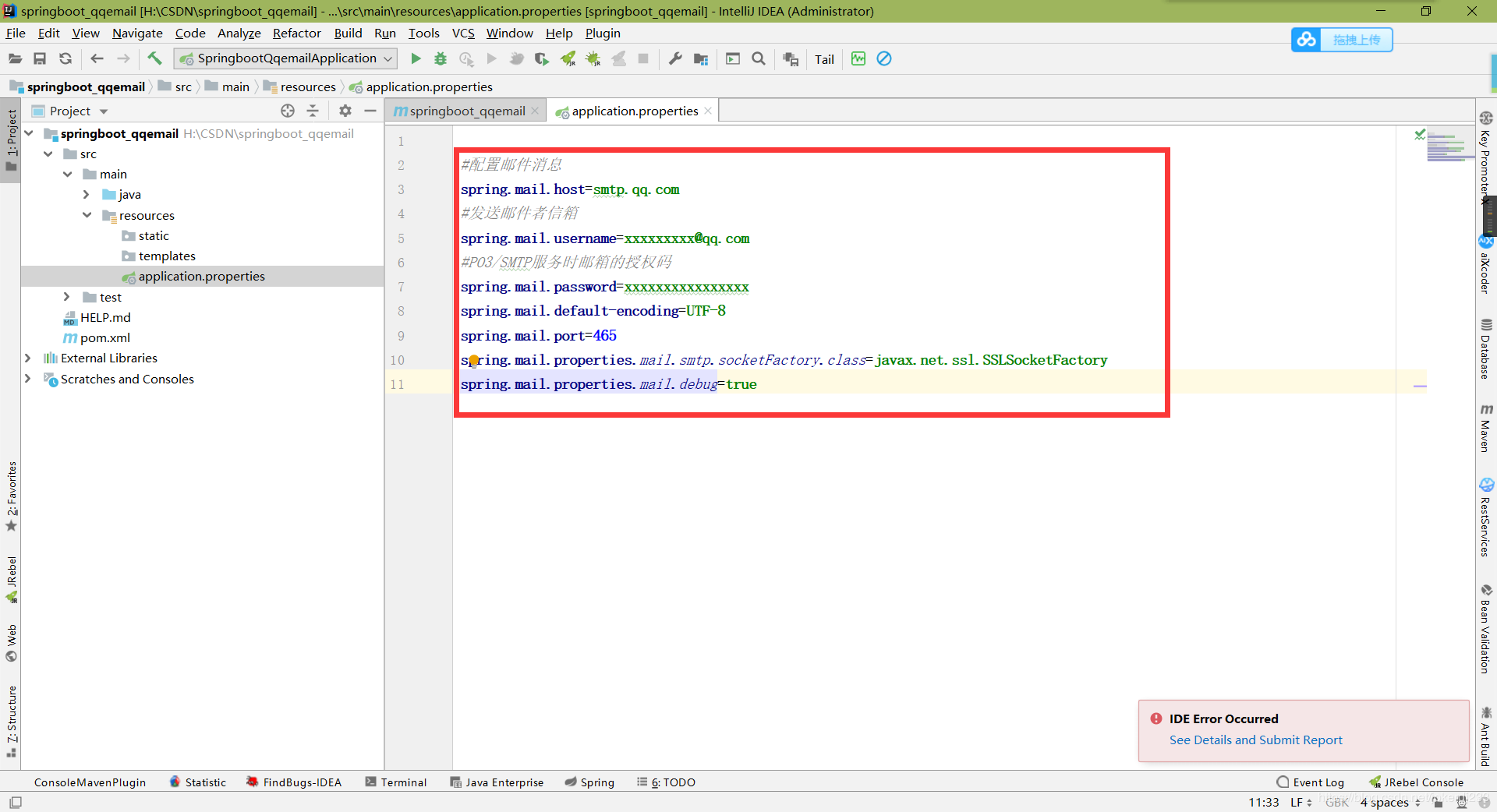Open the VCS menu
This screenshot has width=1497, height=812.
pos(463,33)
